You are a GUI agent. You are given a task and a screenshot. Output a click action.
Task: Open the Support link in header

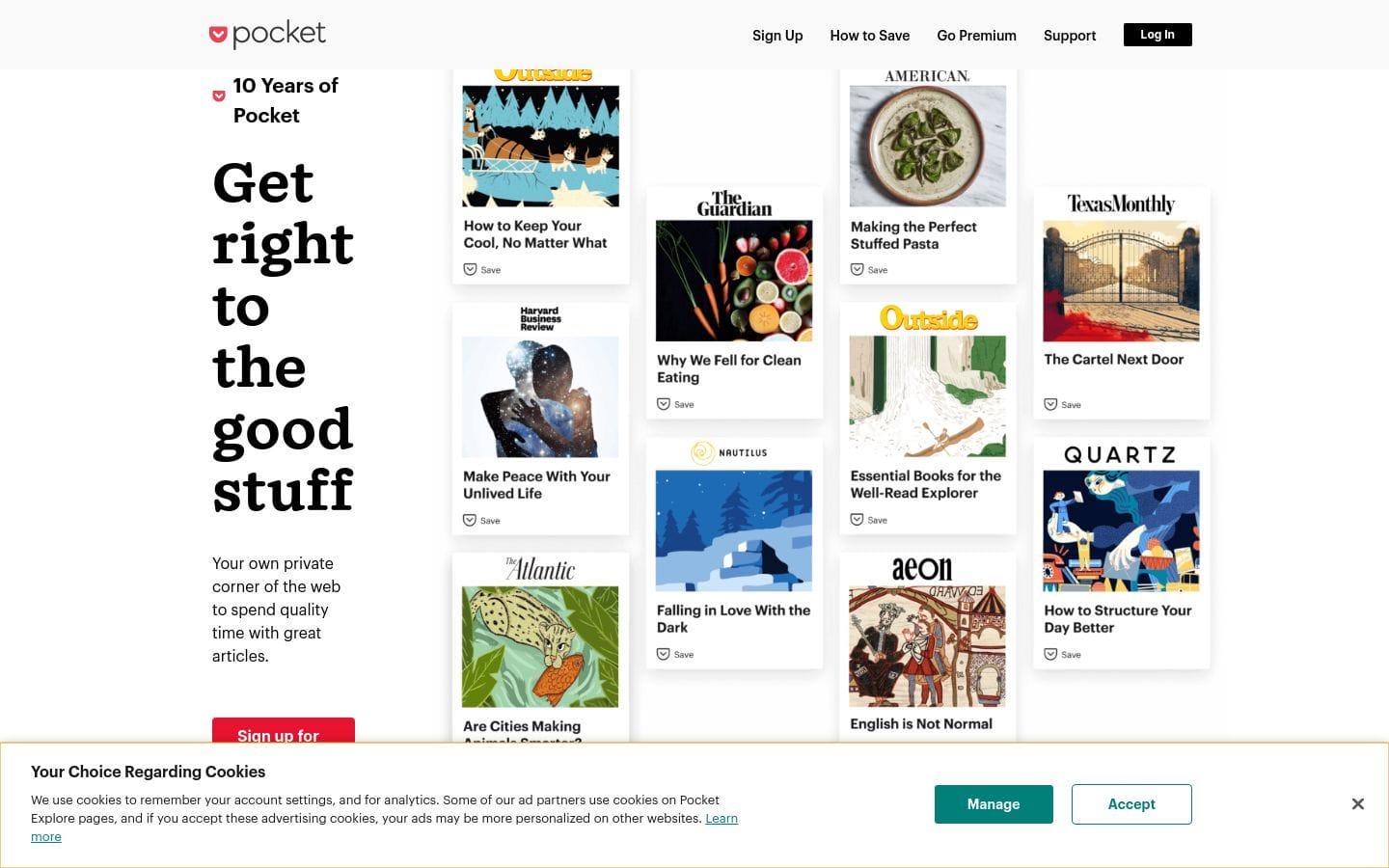1070,36
